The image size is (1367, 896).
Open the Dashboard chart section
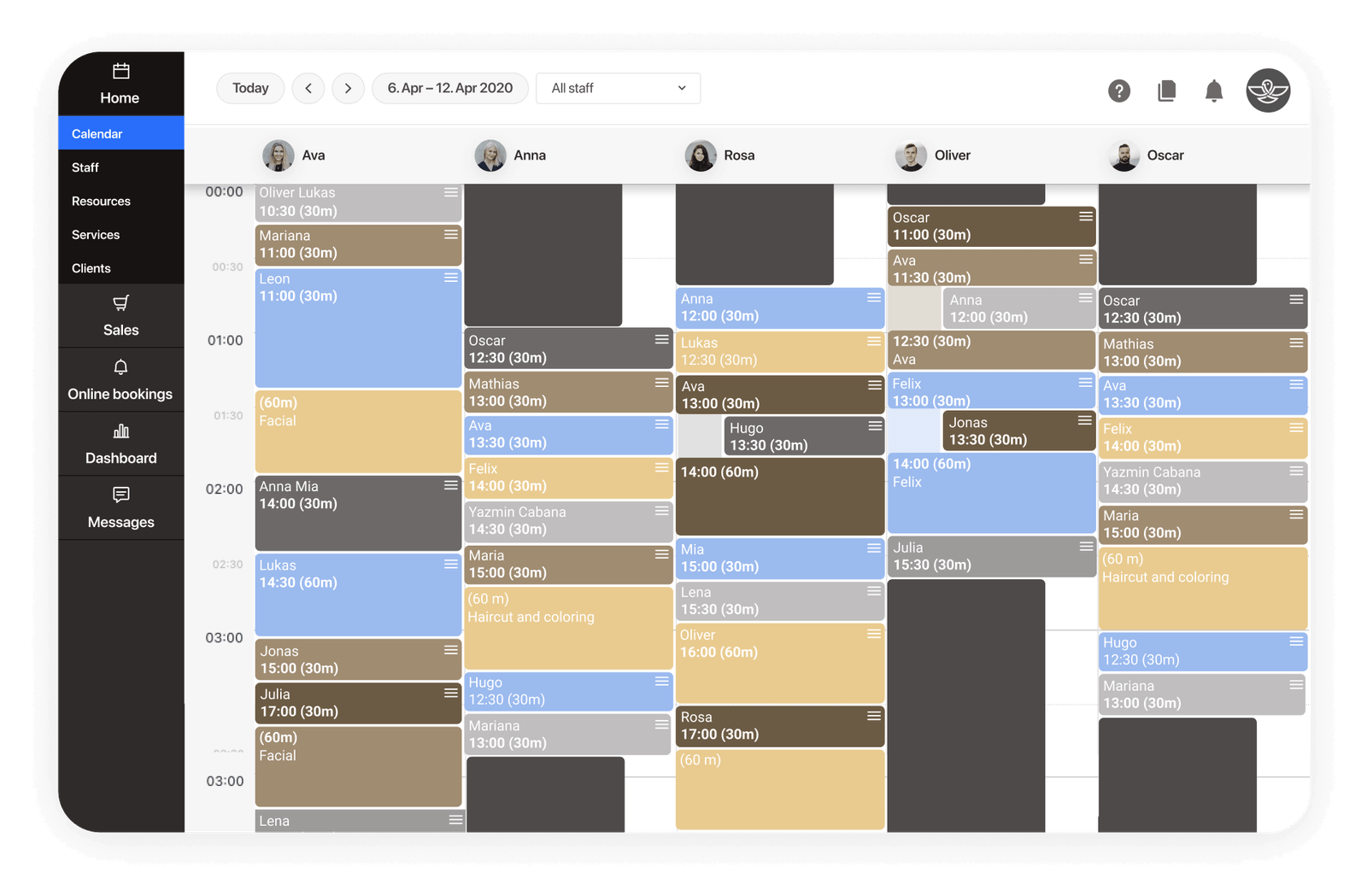click(120, 444)
